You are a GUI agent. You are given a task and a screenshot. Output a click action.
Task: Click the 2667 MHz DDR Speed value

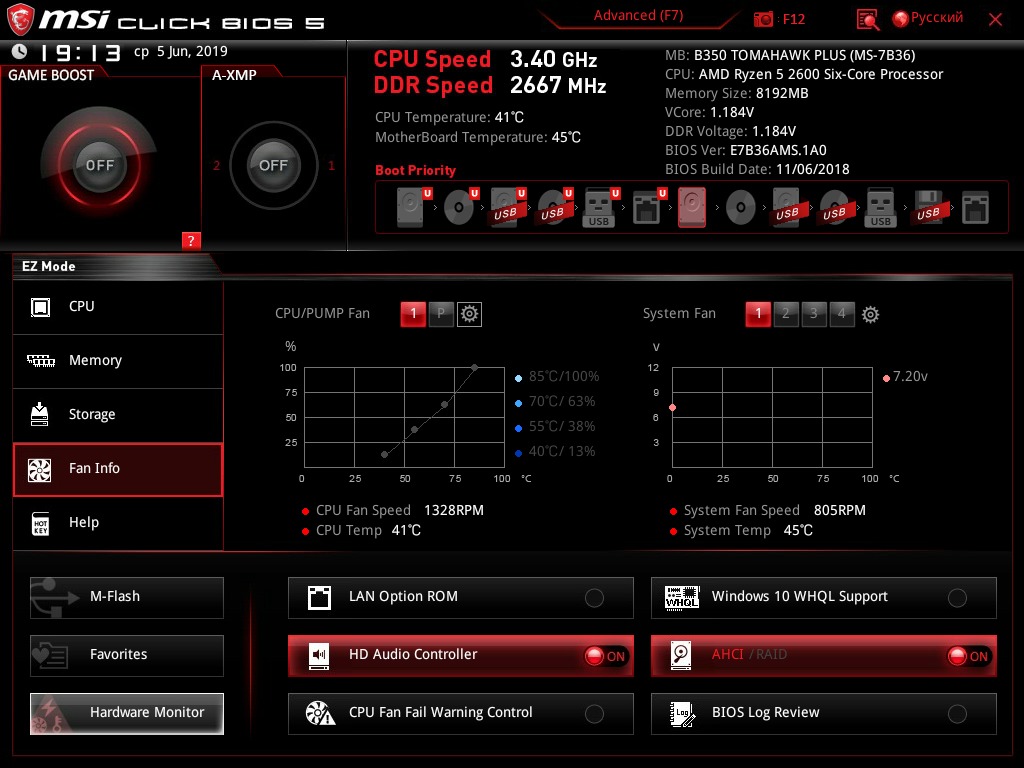(558, 85)
